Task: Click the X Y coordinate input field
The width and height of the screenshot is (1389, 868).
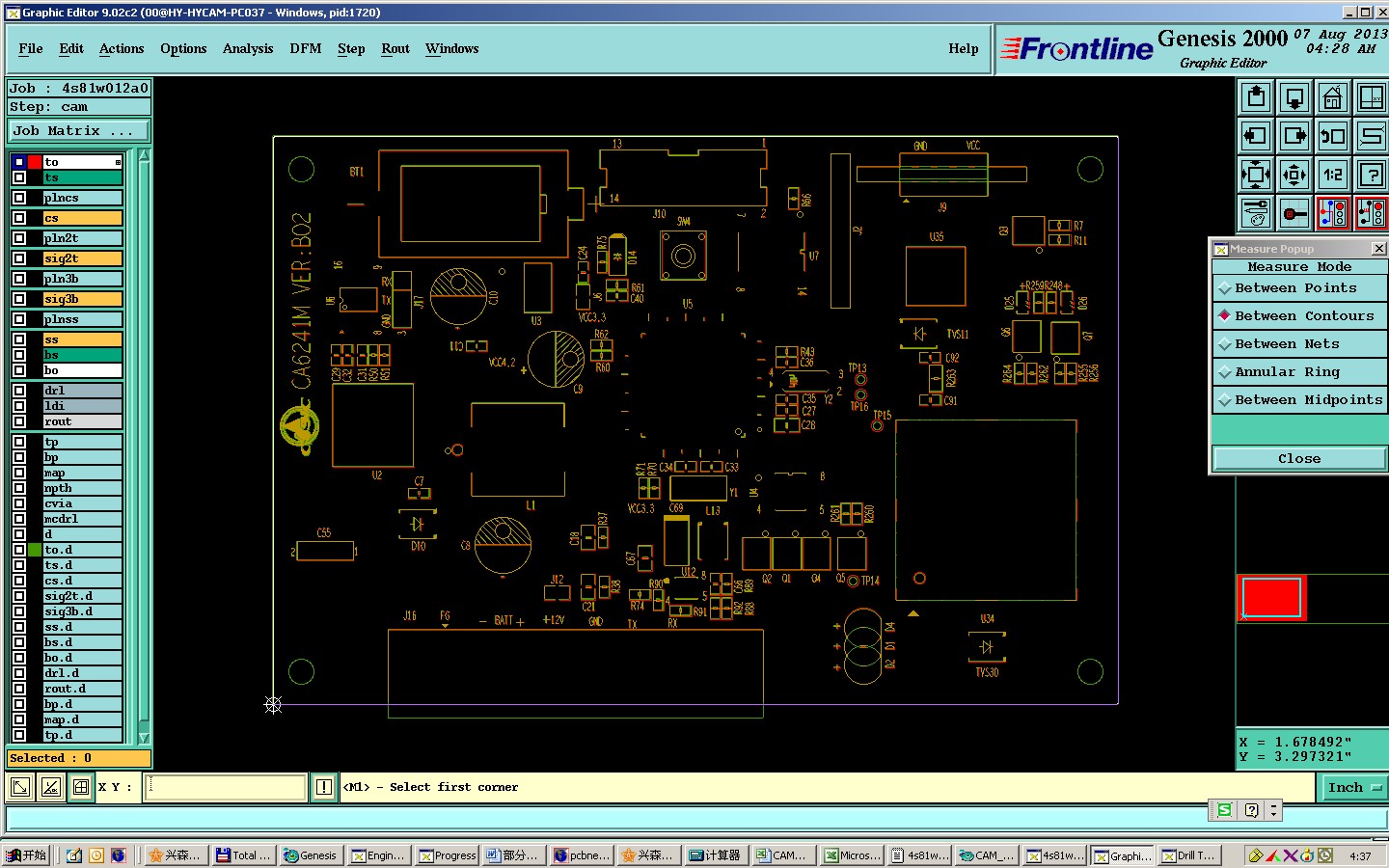Action: point(227,787)
